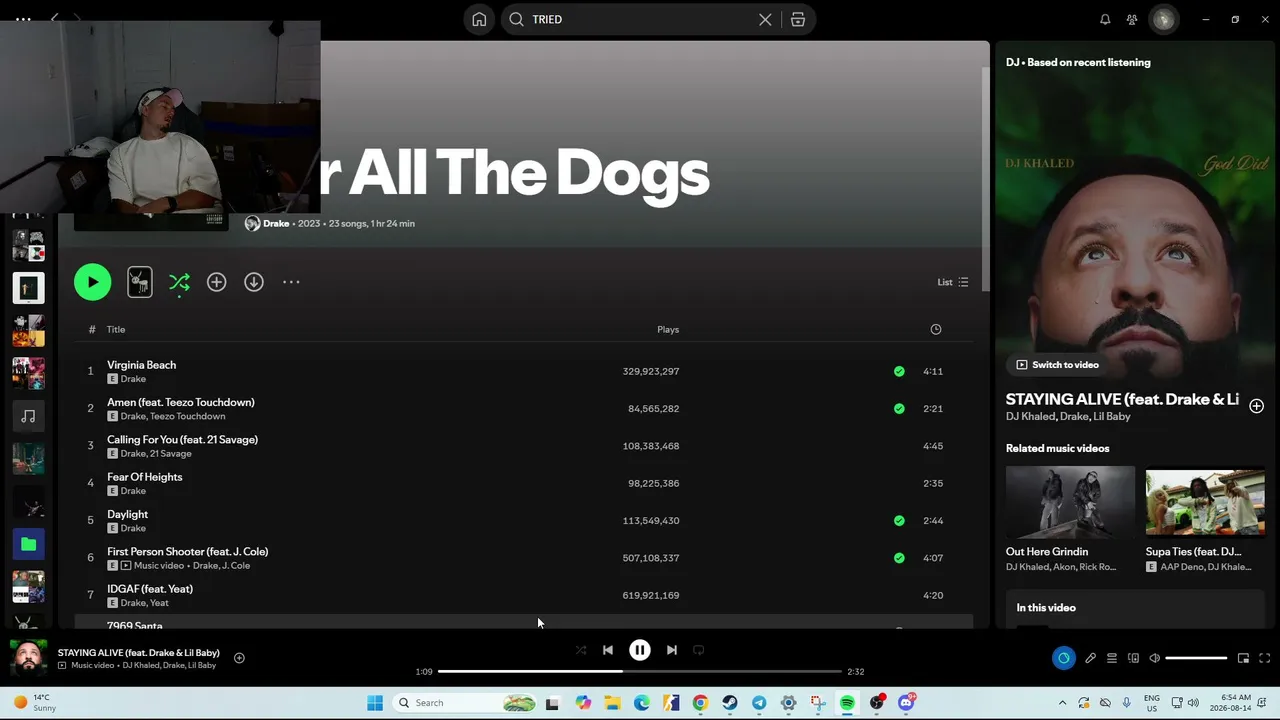Play the For All The Dogs album

[x=92, y=282]
